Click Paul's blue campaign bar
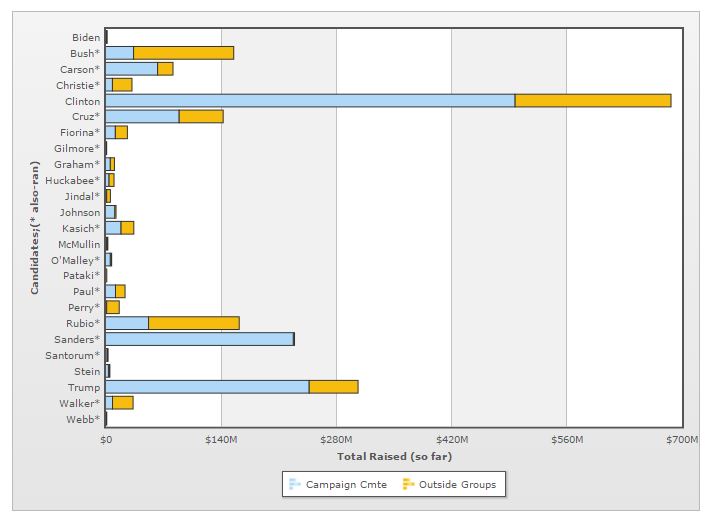 pyautogui.click(x=110, y=291)
